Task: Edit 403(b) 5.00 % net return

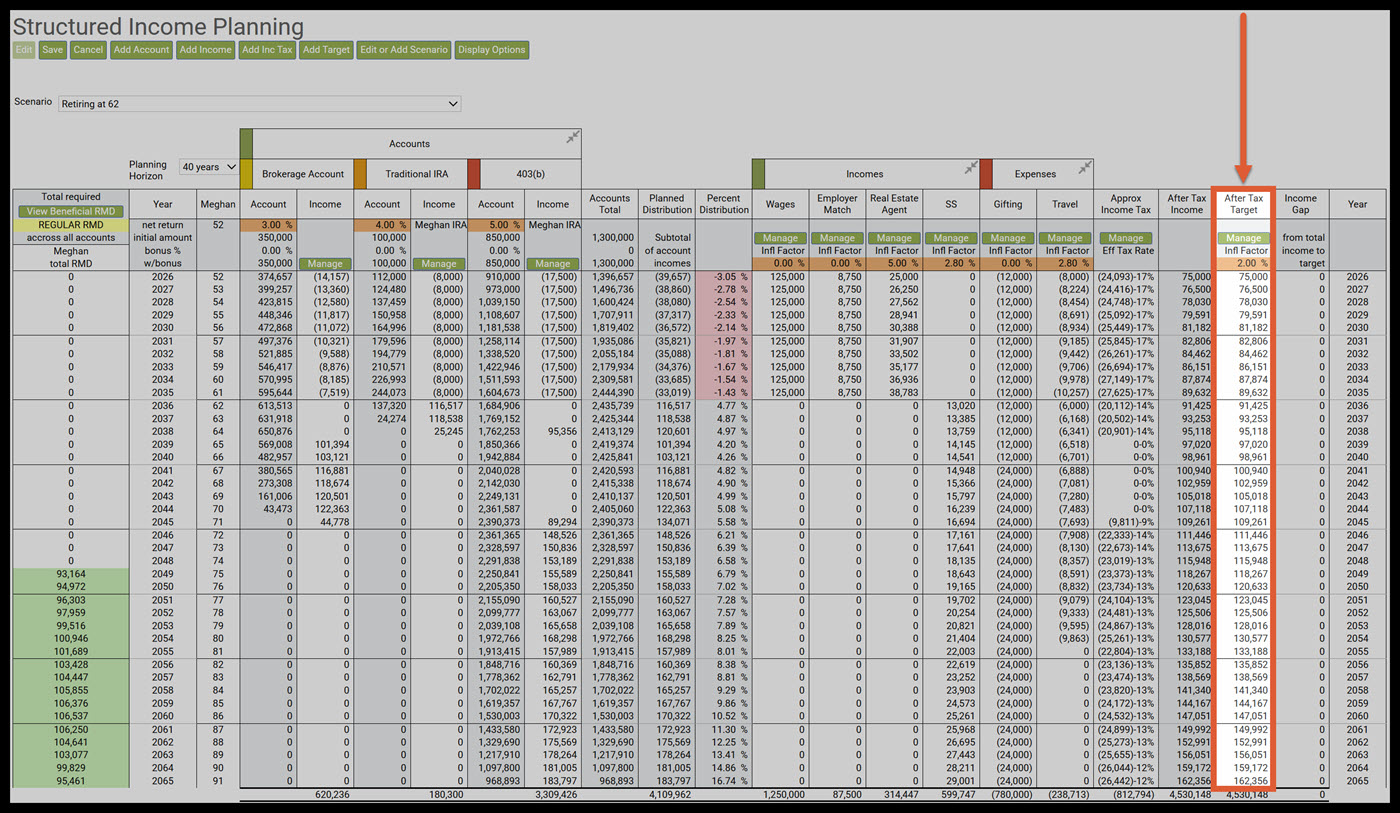Action: point(496,225)
